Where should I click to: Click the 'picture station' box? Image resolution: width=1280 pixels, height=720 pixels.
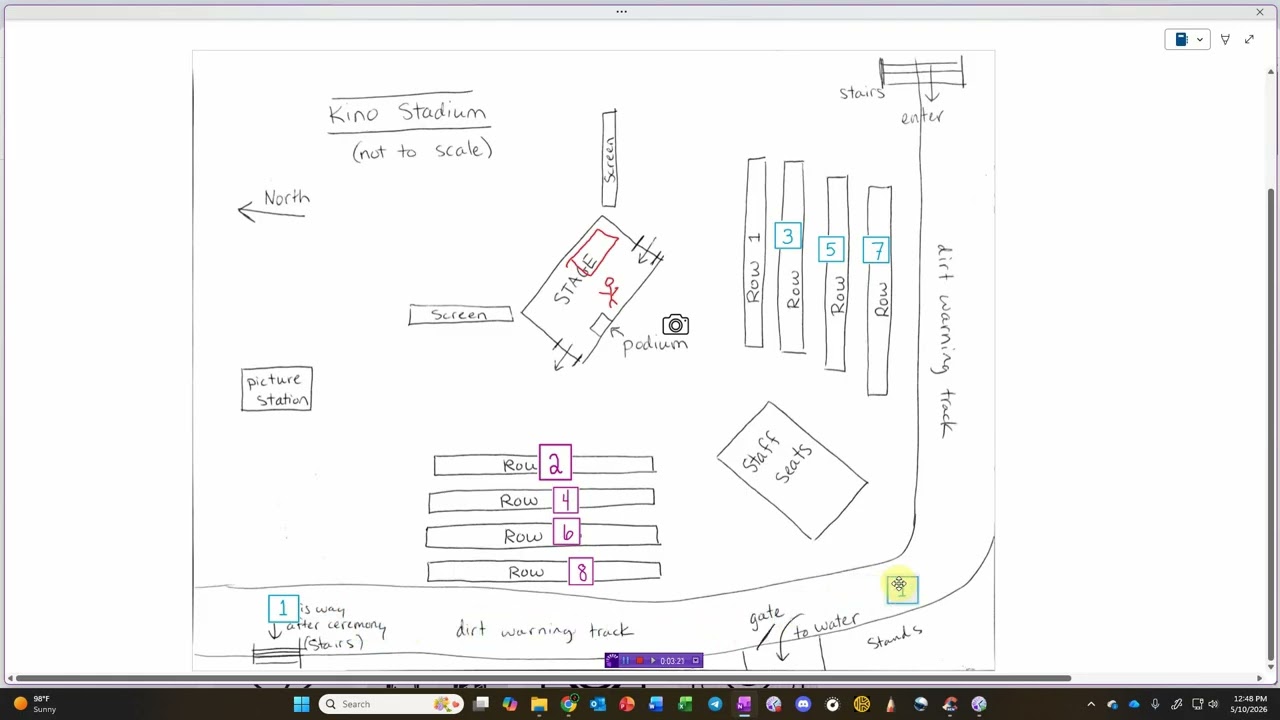277,389
